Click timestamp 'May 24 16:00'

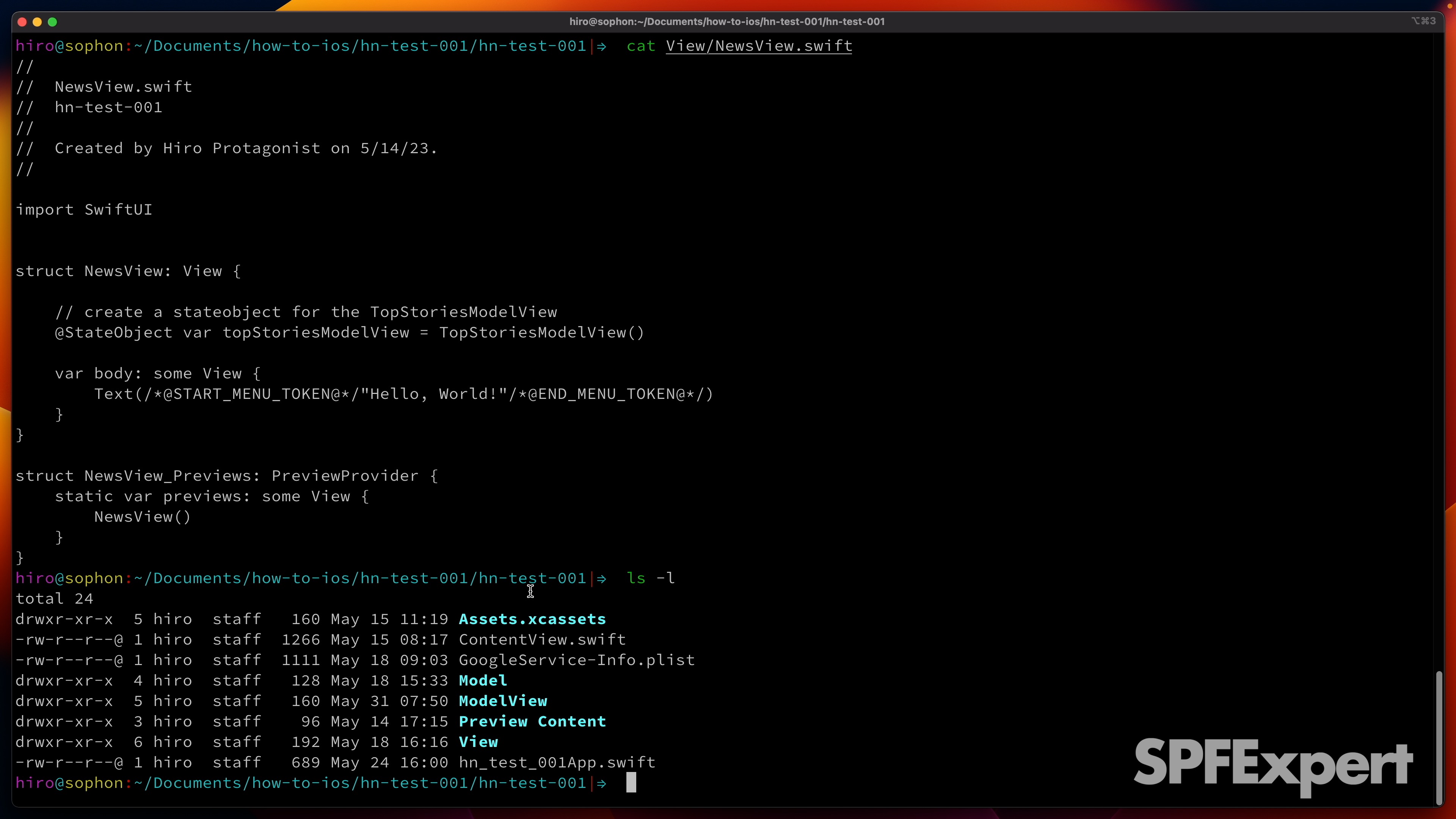tap(389, 763)
